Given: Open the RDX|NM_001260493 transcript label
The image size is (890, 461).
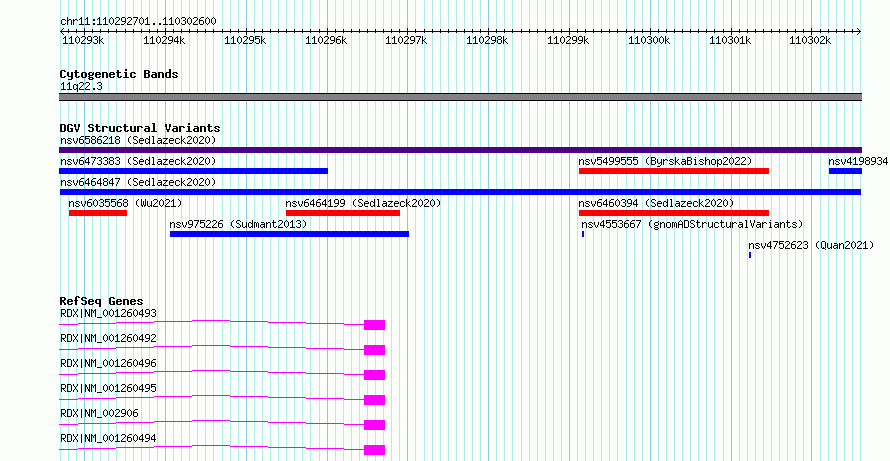Looking at the screenshot, I should (x=108, y=313).
